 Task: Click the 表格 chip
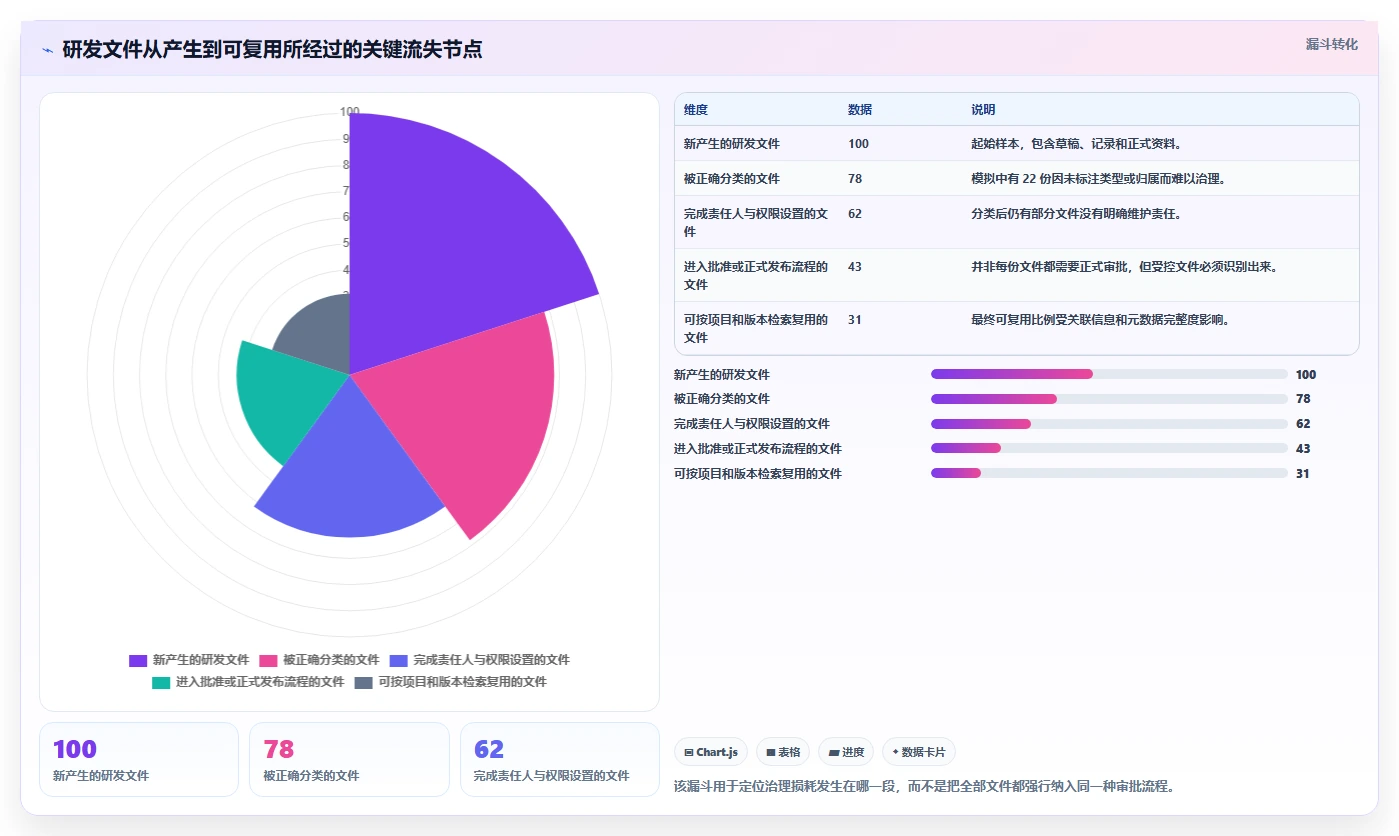[x=783, y=752]
